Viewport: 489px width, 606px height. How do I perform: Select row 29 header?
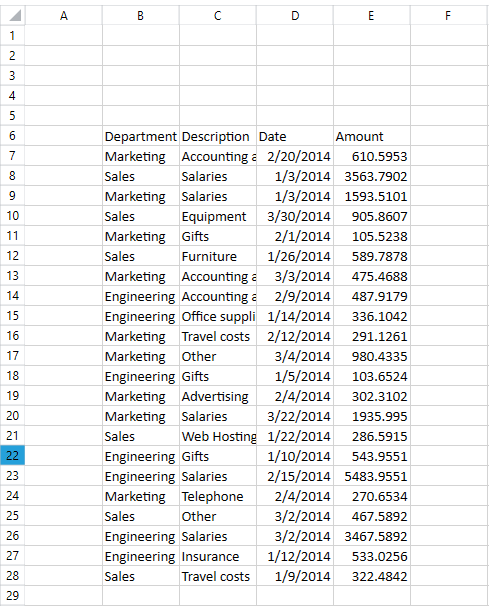pos(13,595)
